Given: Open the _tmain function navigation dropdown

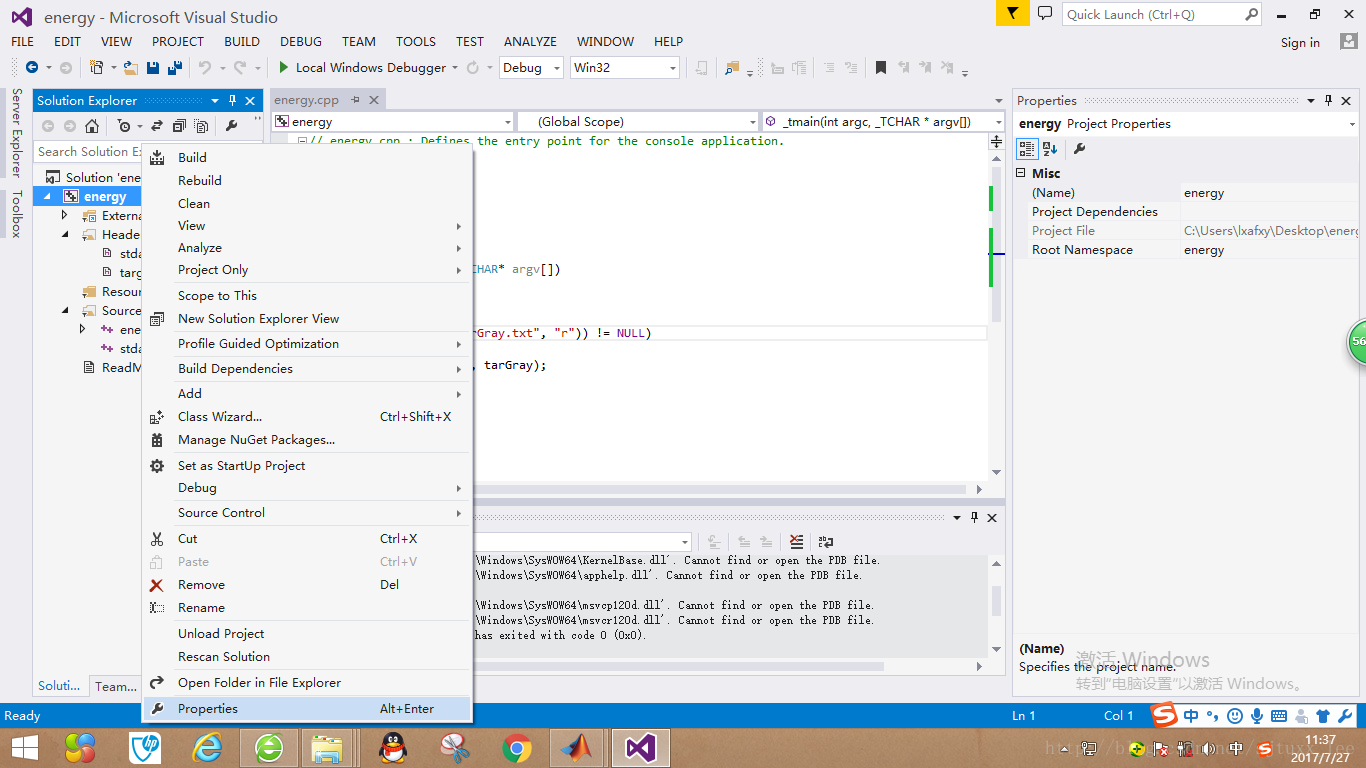Looking at the screenshot, I should tap(884, 121).
